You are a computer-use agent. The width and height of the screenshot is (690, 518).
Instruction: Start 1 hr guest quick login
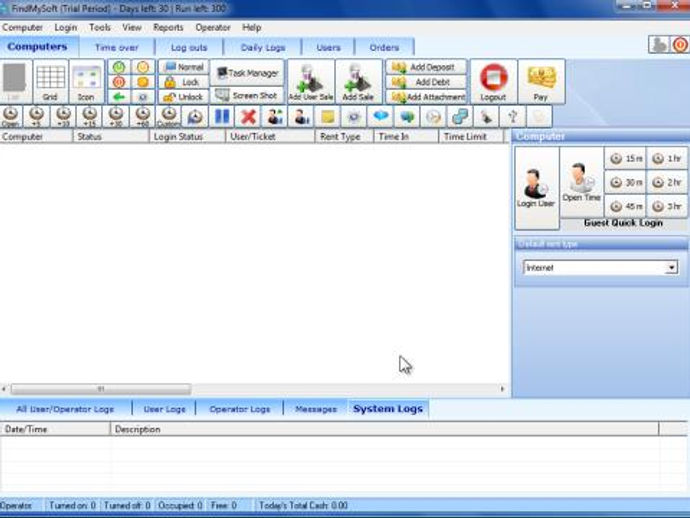pyautogui.click(x=666, y=158)
